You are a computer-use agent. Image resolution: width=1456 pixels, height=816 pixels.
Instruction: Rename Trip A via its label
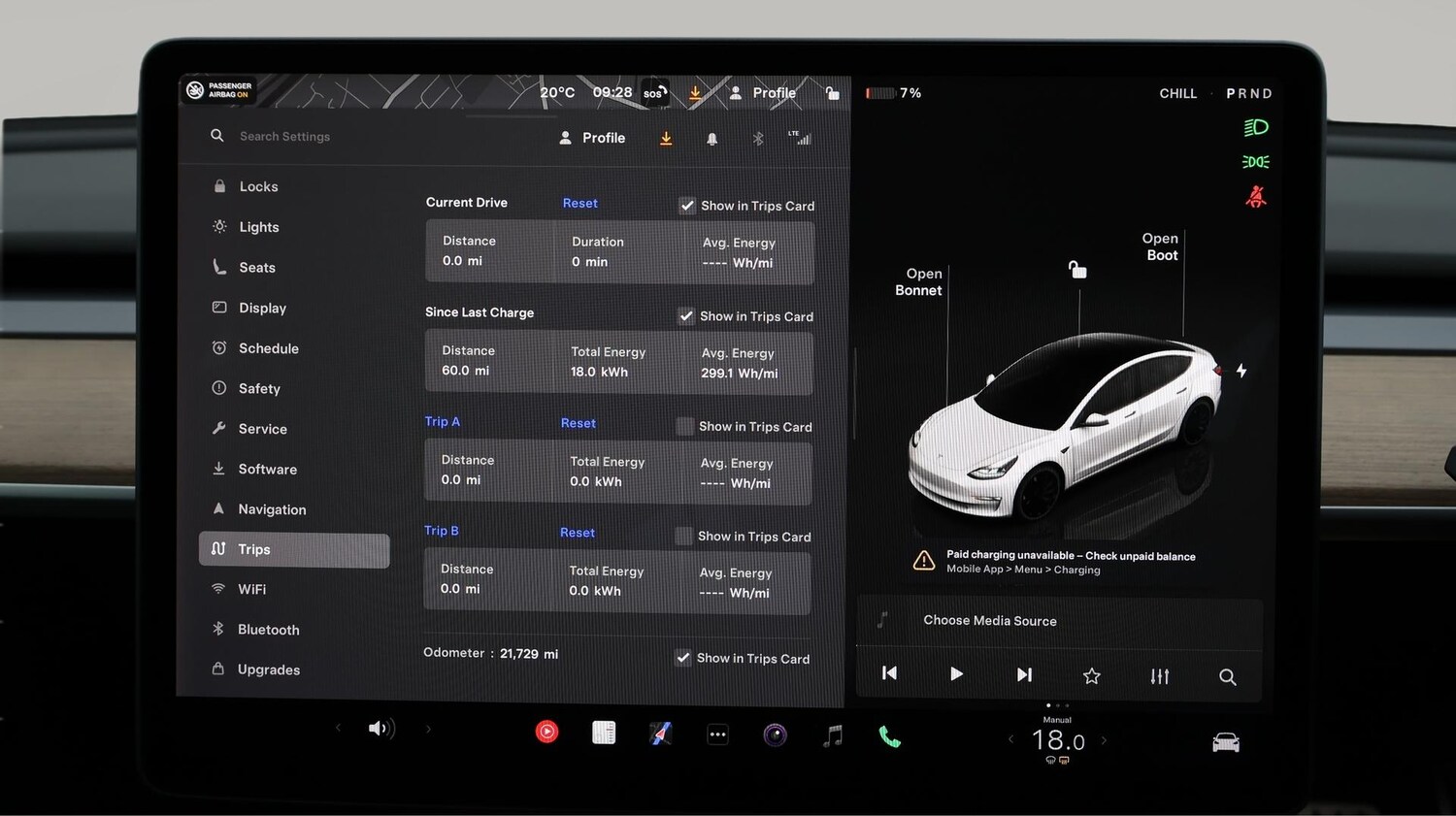[443, 421]
